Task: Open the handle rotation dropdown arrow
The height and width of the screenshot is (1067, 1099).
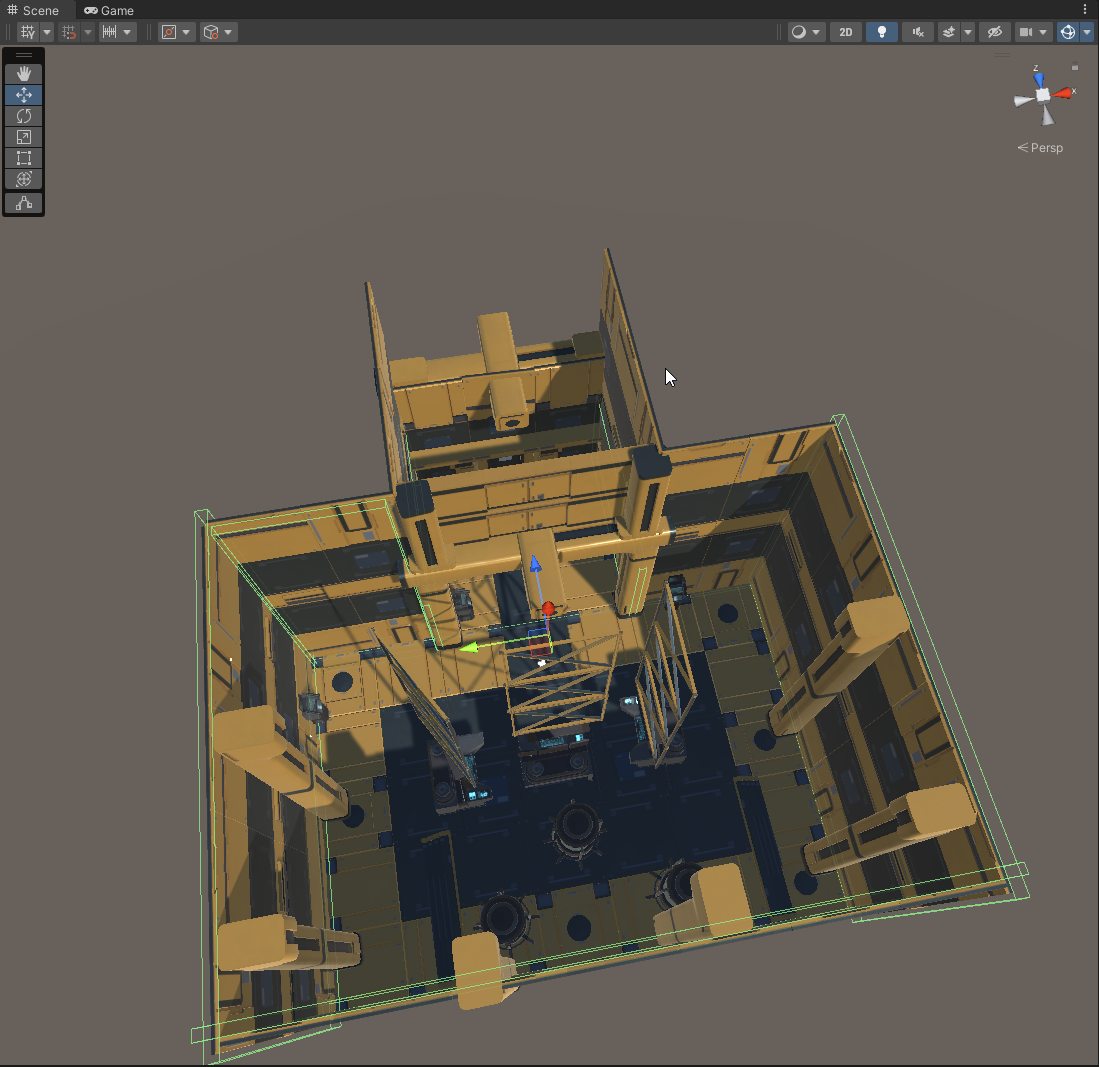Action: pos(228,32)
